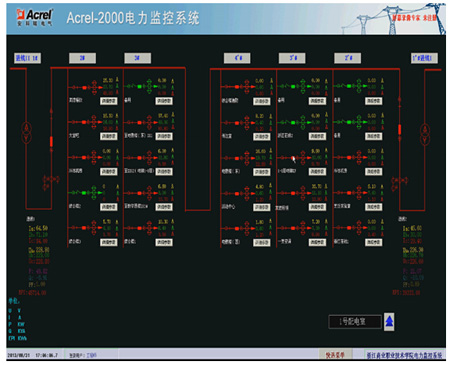Open the 快速菜单 quick menu

335,355
